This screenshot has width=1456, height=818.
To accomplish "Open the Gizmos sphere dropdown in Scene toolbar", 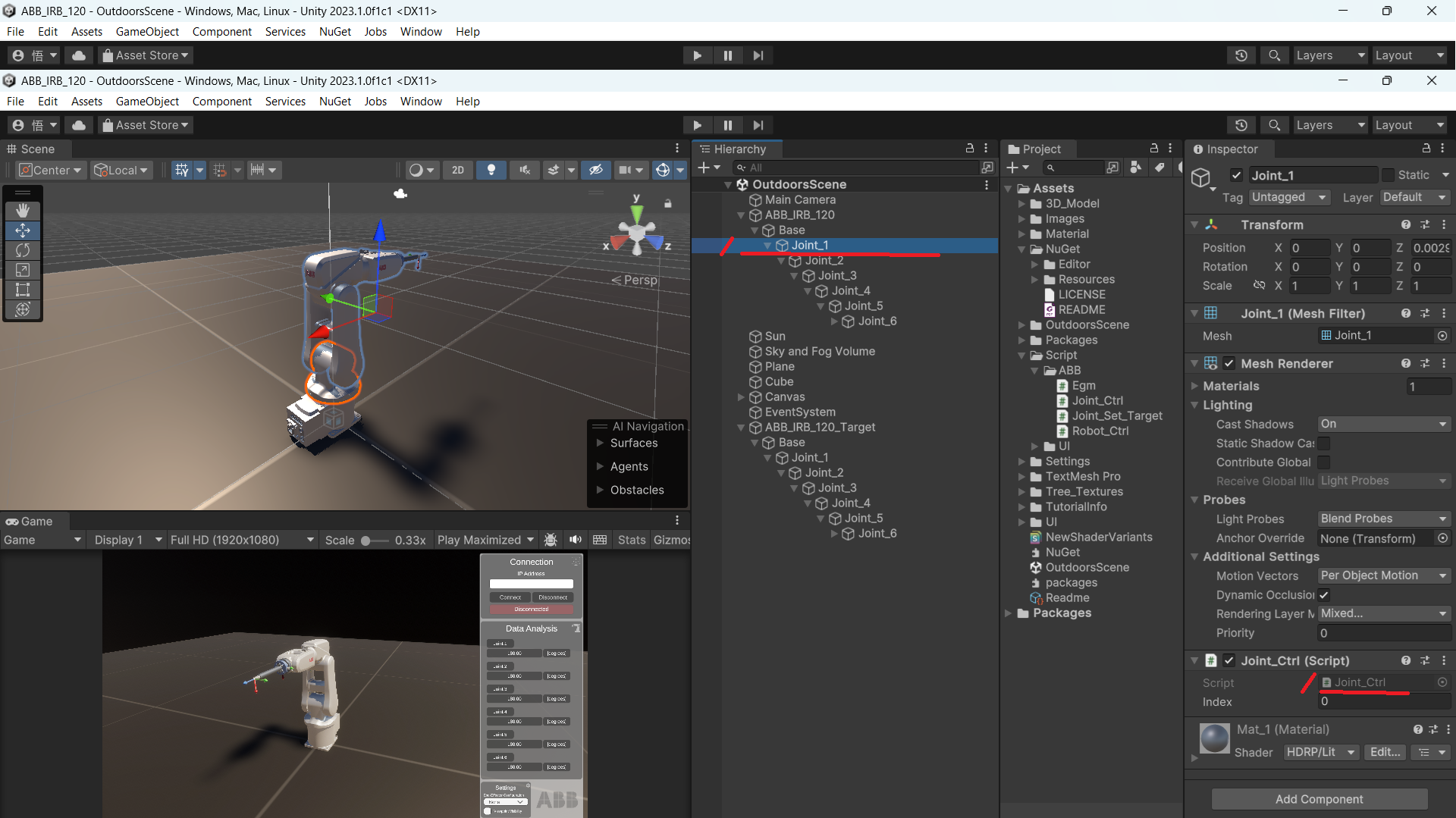I will [679, 170].
